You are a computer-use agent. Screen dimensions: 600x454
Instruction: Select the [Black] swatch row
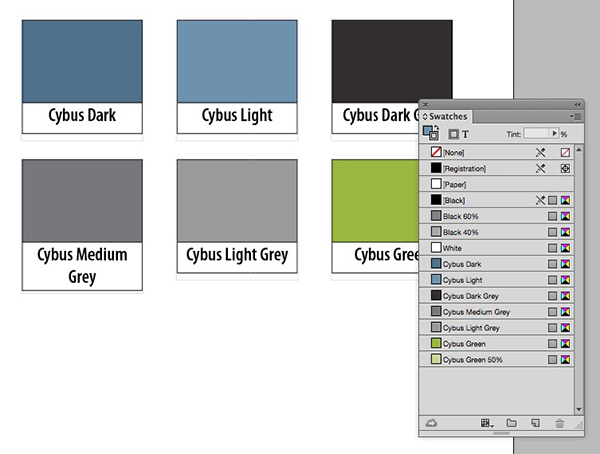[496, 200]
